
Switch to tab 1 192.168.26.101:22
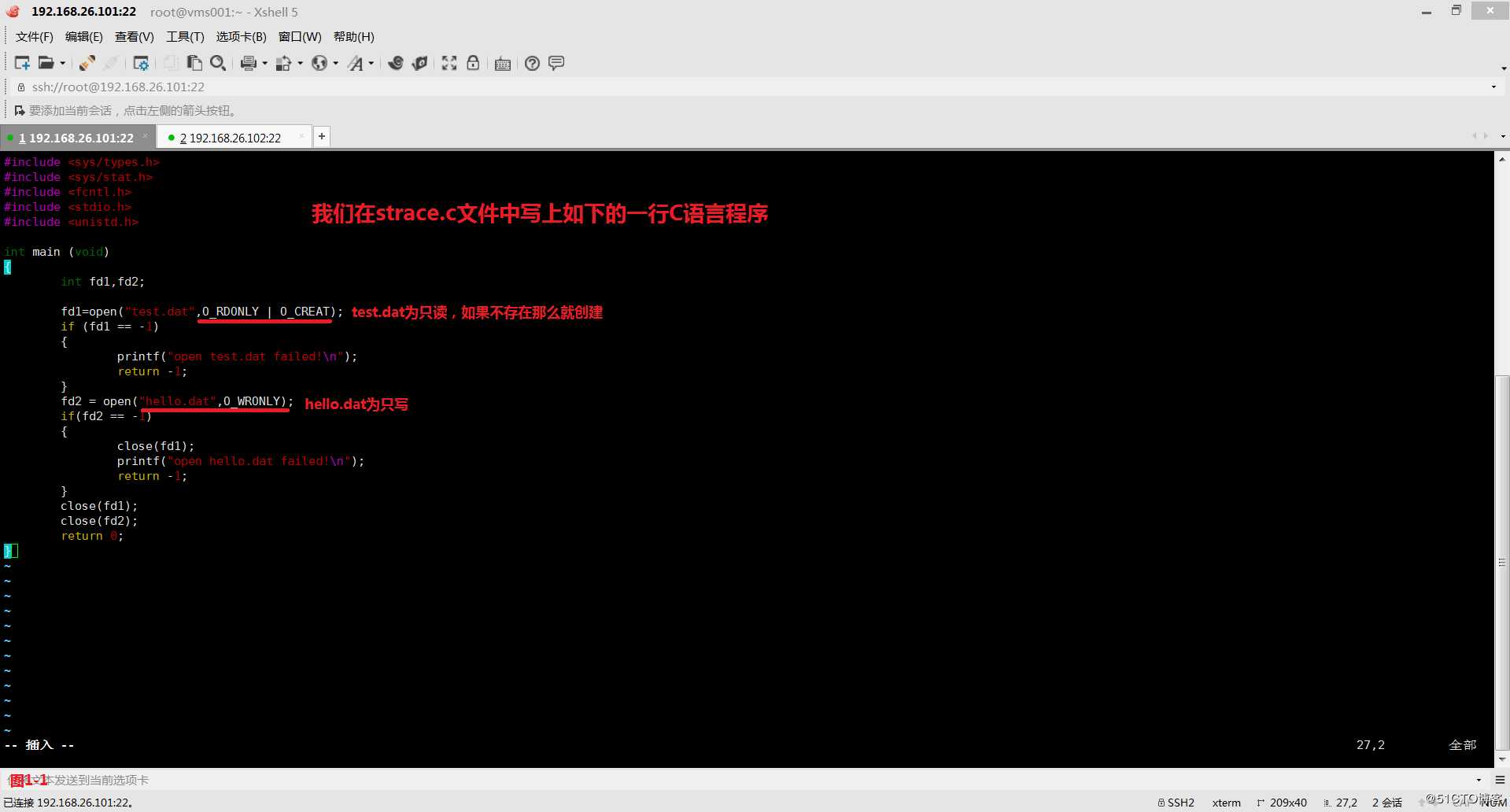76,138
